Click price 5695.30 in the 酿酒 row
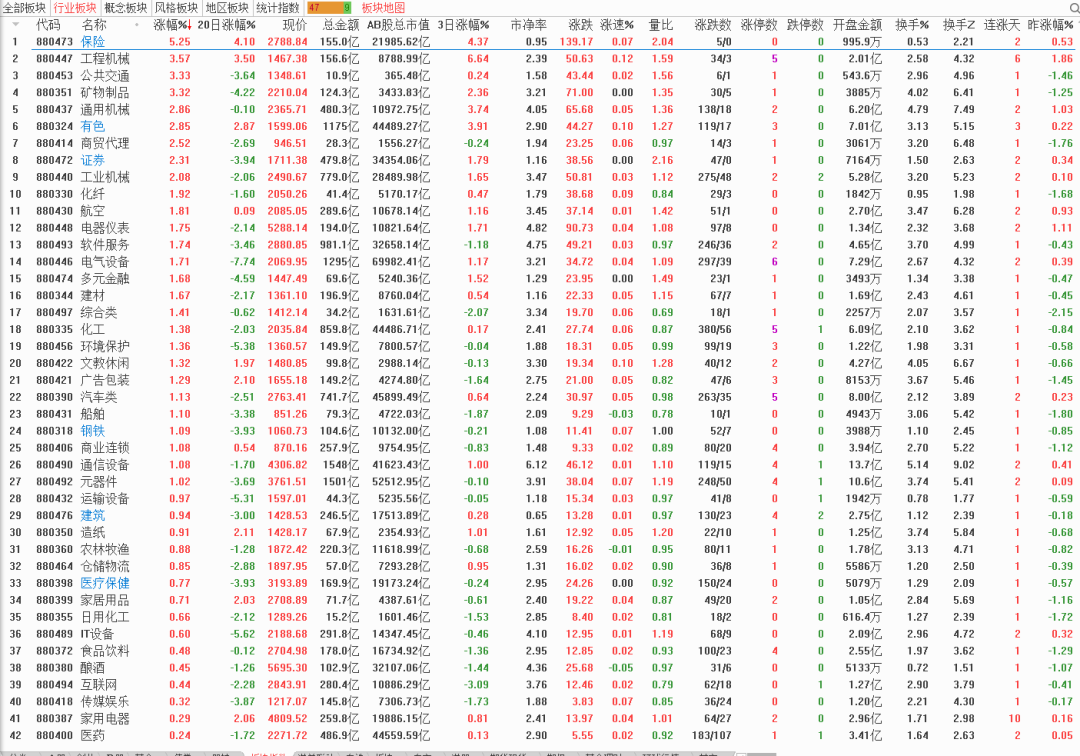The width and height of the screenshot is (1080, 756). pyautogui.click(x=287, y=668)
